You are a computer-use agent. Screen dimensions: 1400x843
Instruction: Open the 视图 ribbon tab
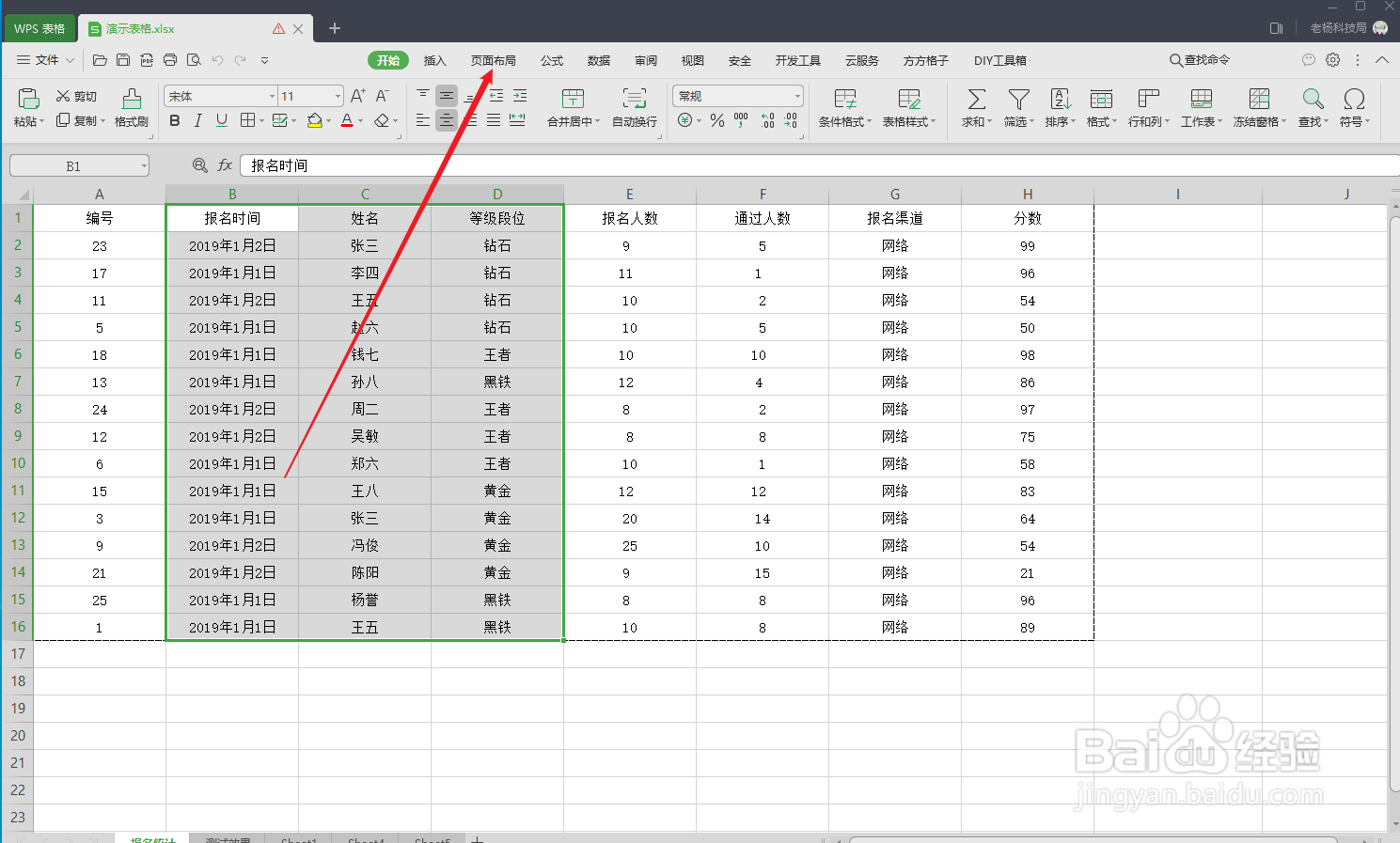tap(693, 60)
